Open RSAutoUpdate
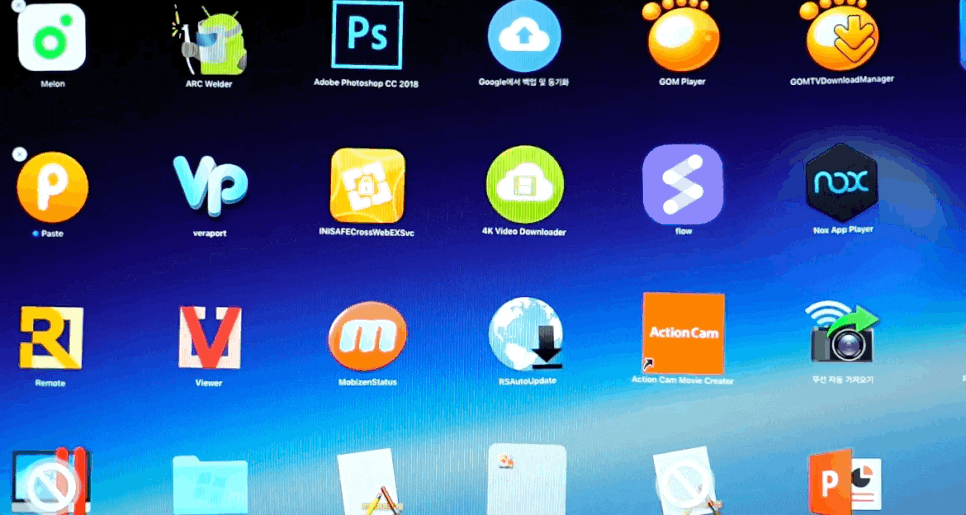 [x=526, y=334]
